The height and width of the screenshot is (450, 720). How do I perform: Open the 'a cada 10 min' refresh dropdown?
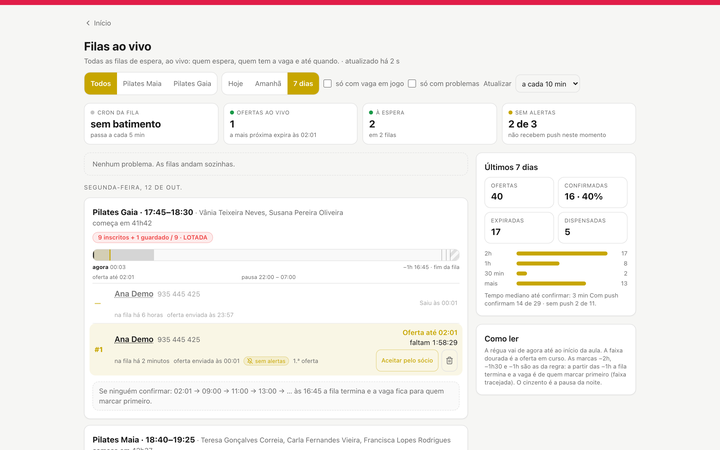(x=548, y=84)
